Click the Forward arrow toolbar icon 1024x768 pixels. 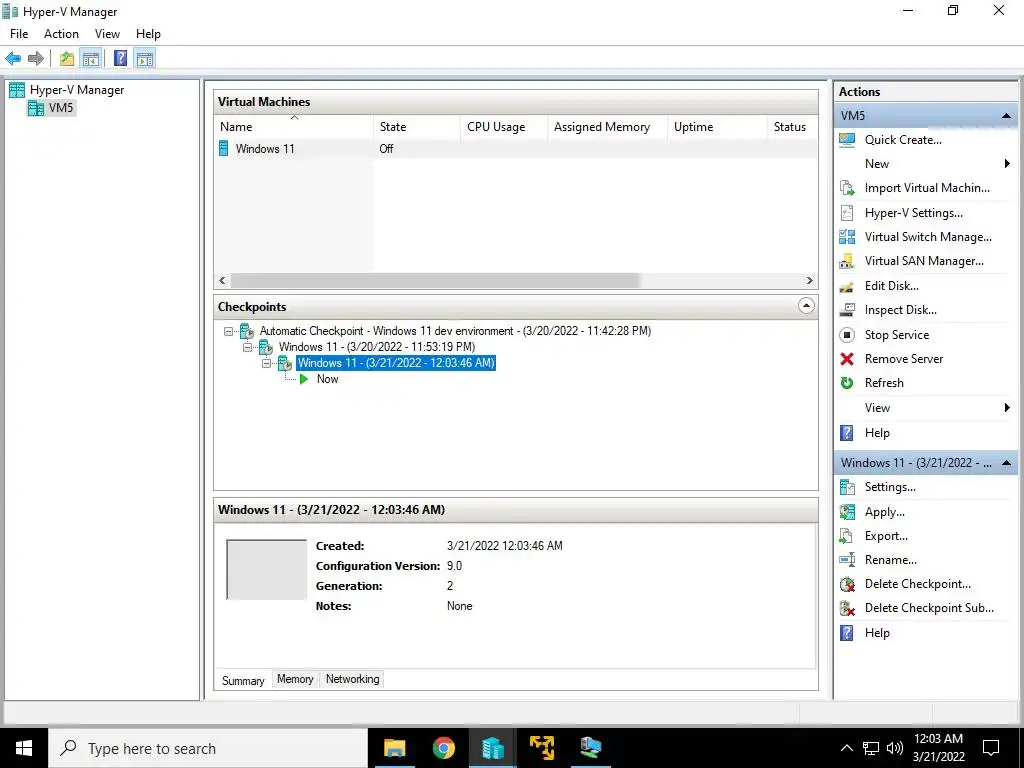36,59
